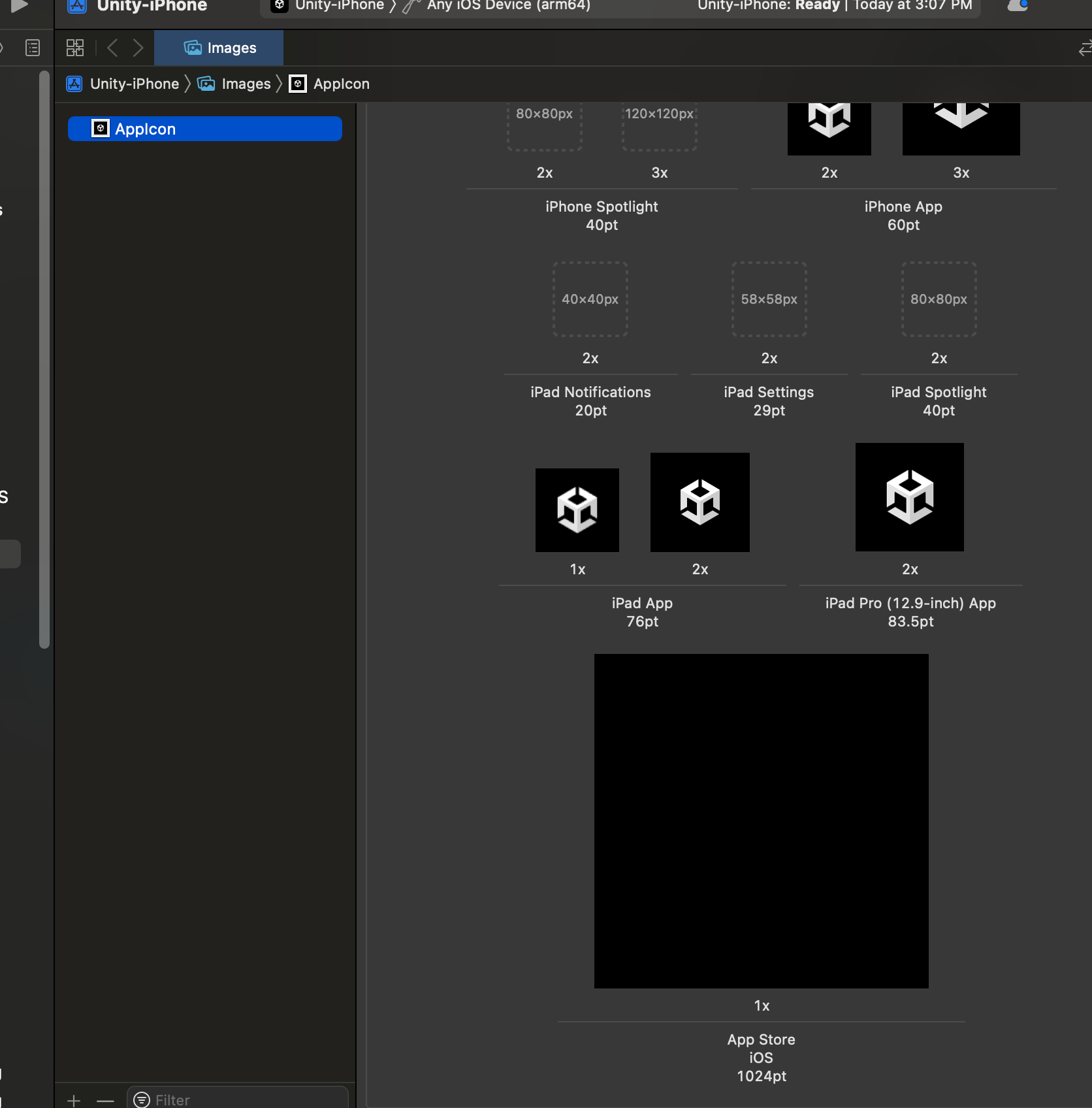Click the filter options icon
1092x1108 pixels.
[141, 1100]
